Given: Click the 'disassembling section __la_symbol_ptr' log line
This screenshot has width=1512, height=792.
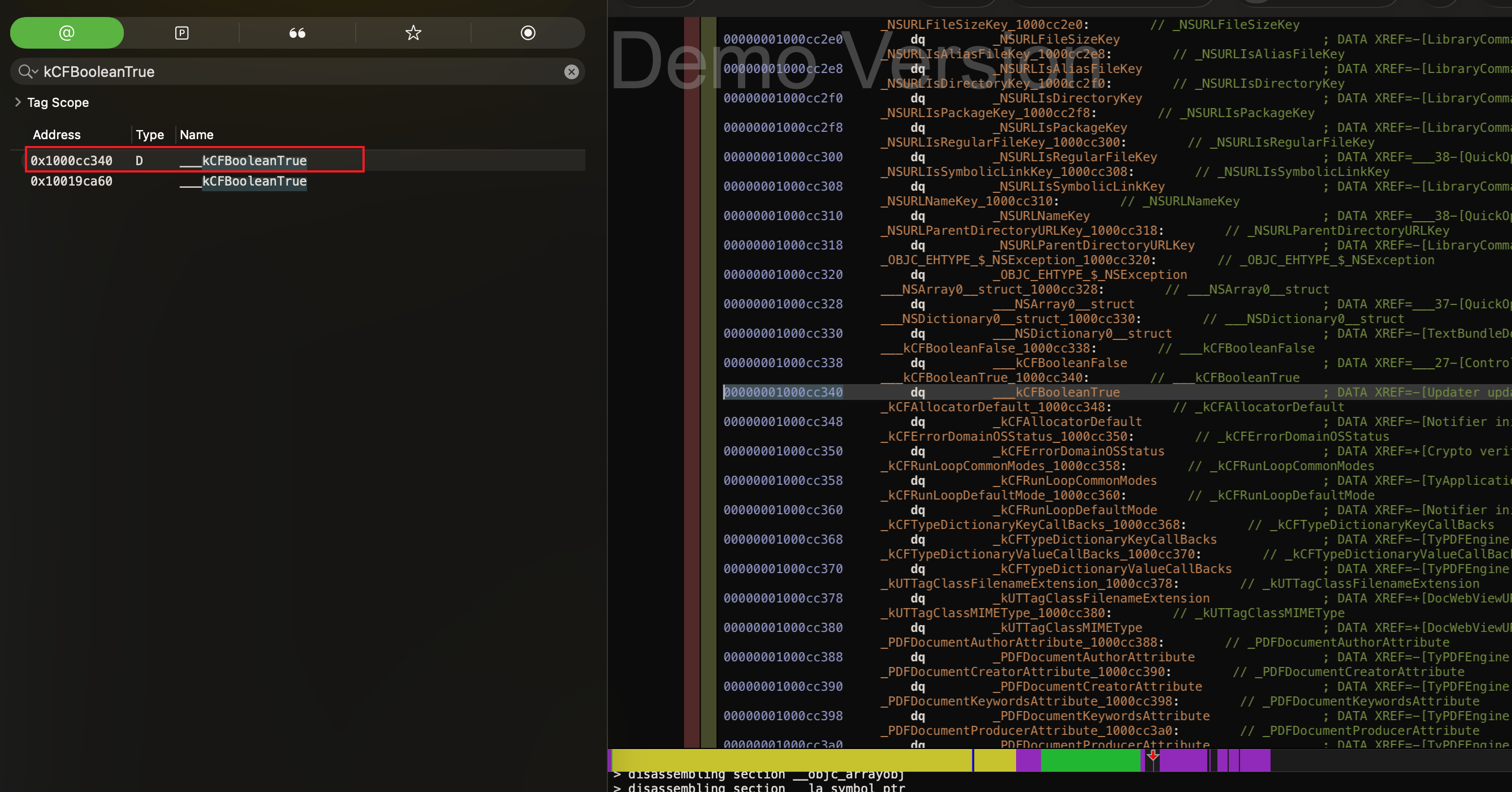Looking at the screenshot, I should (759, 787).
